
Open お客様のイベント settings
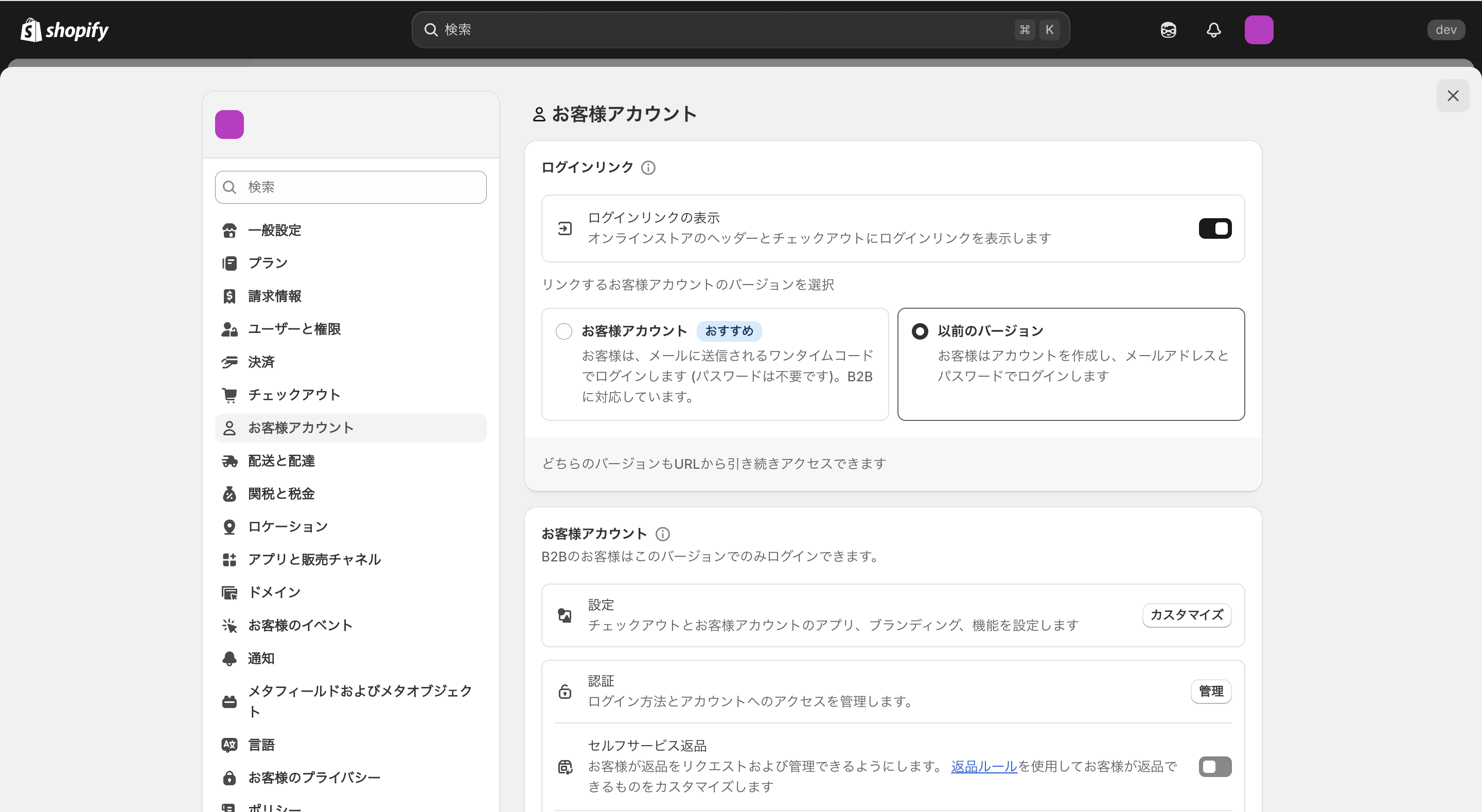coord(350,626)
